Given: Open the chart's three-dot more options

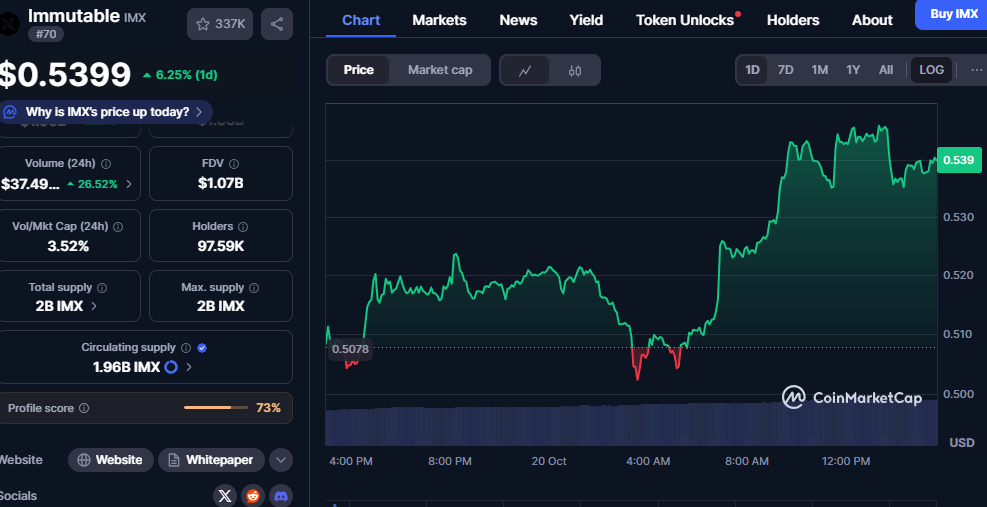Looking at the screenshot, I should [976, 70].
